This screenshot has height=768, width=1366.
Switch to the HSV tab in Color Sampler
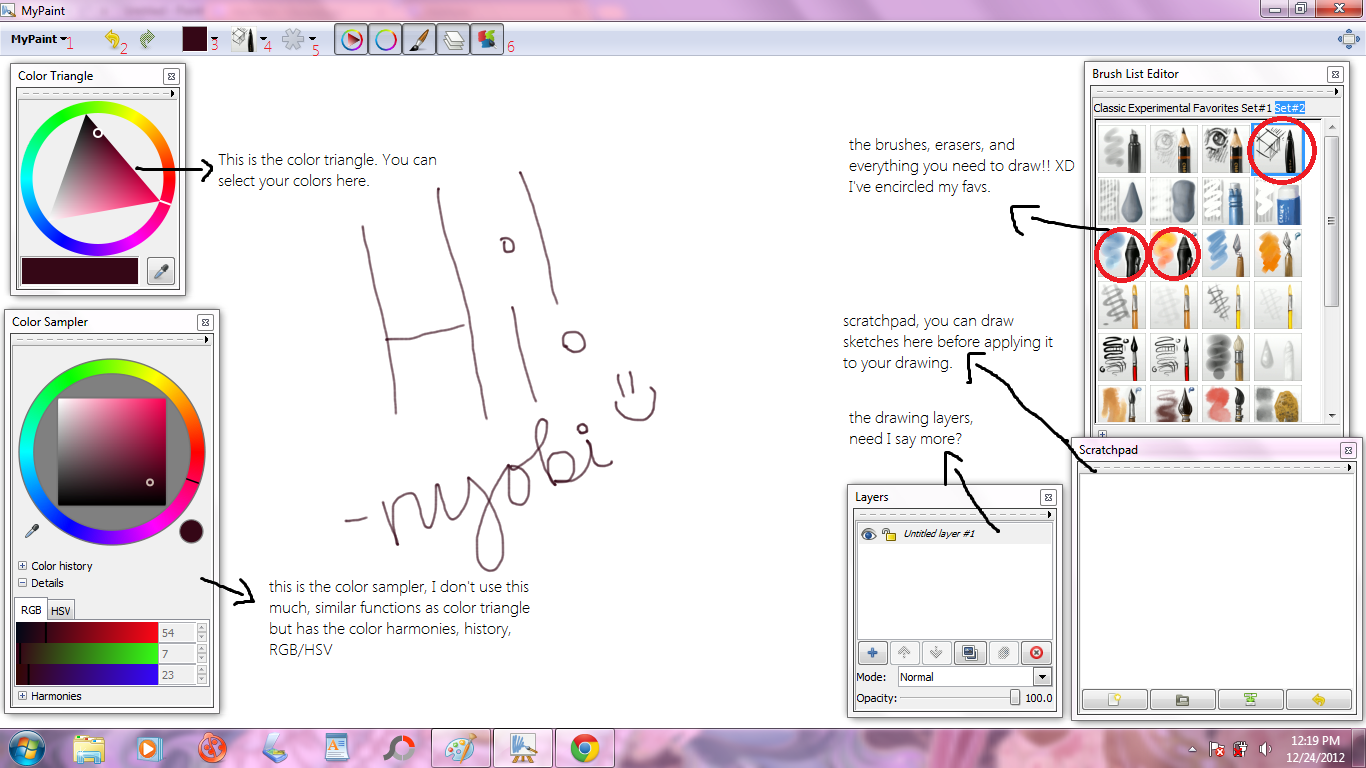[60, 609]
